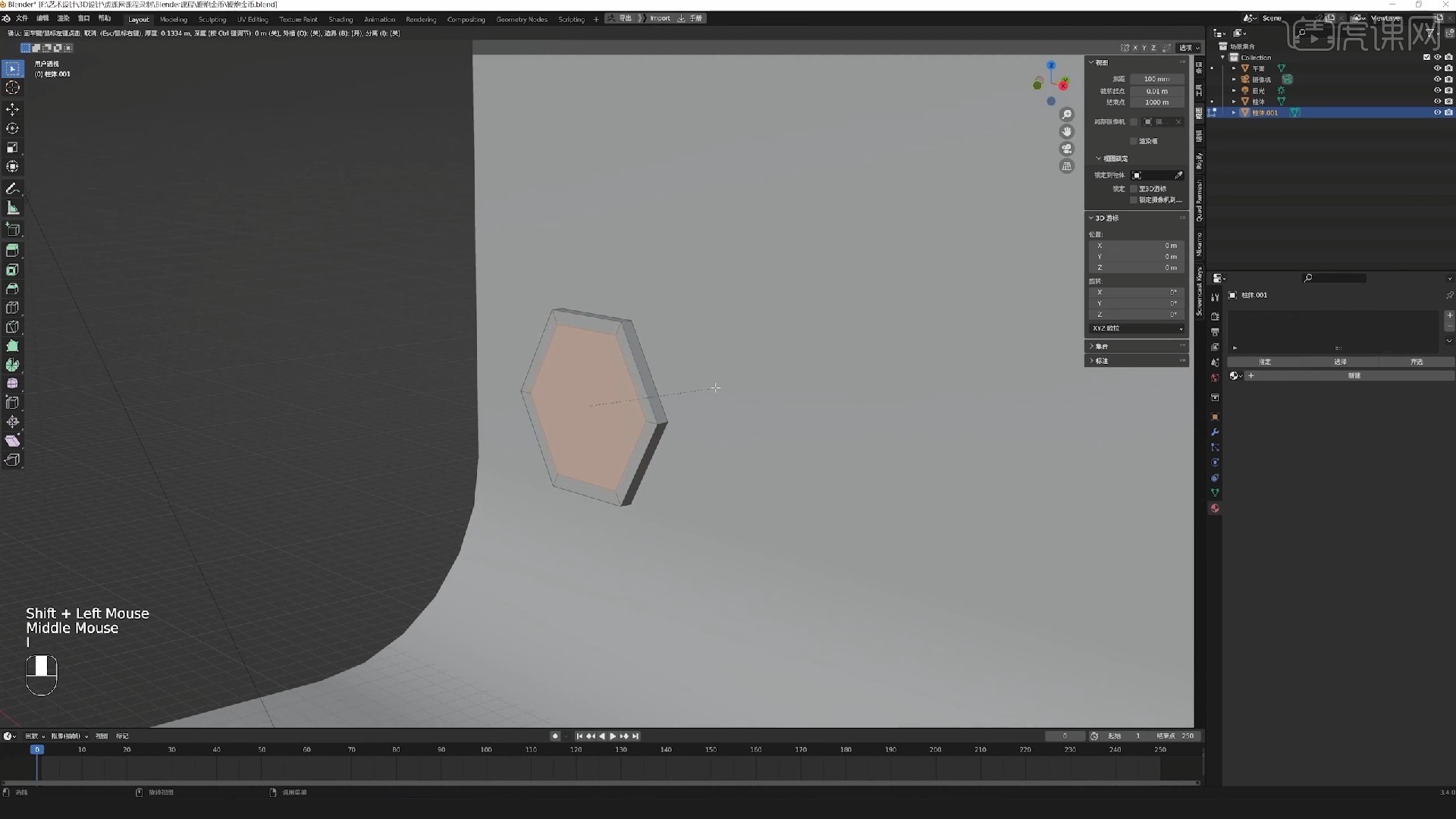
Task: Select the Annotate tool
Action: [x=13, y=189]
